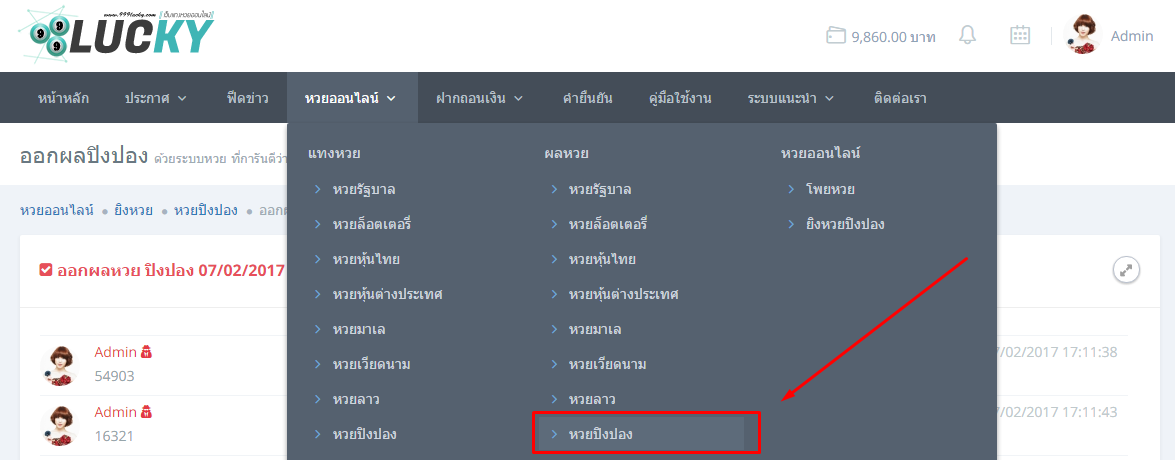This screenshot has height=460, width=1175.
Task: Open the wallet balance 9,860.00 บาท
Action: tap(881, 37)
